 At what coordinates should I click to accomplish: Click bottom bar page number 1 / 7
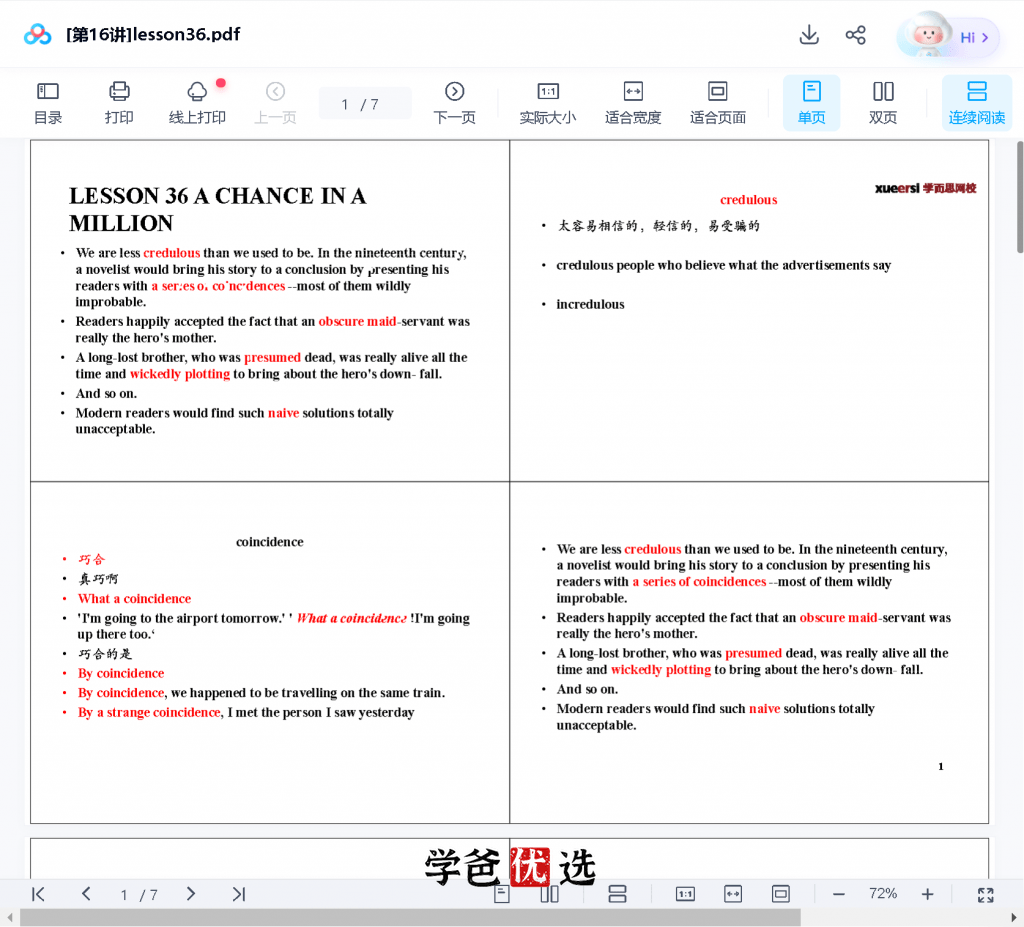[138, 894]
